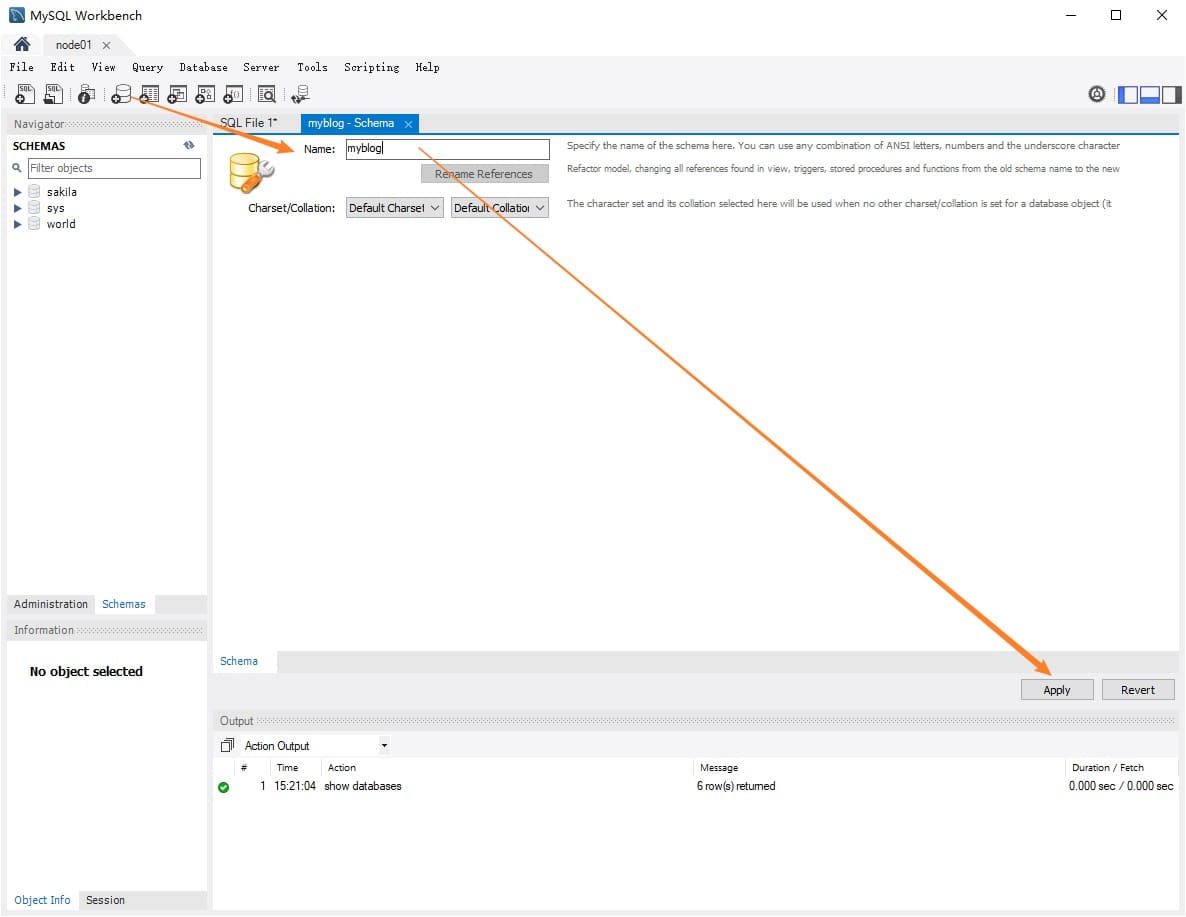Click the reconnect to DBMS icon

click(300, 94)
